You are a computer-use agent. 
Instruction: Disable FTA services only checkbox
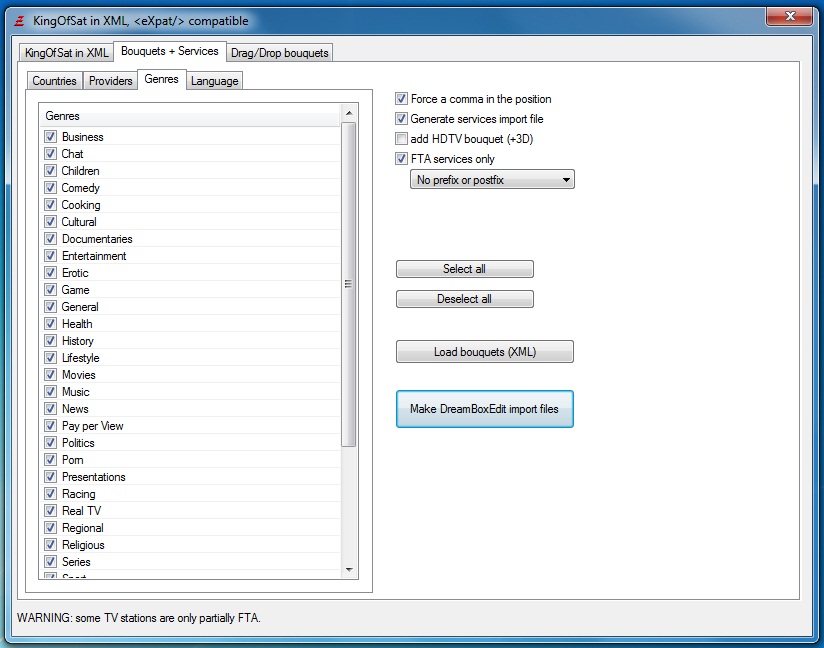coord(401,159)
